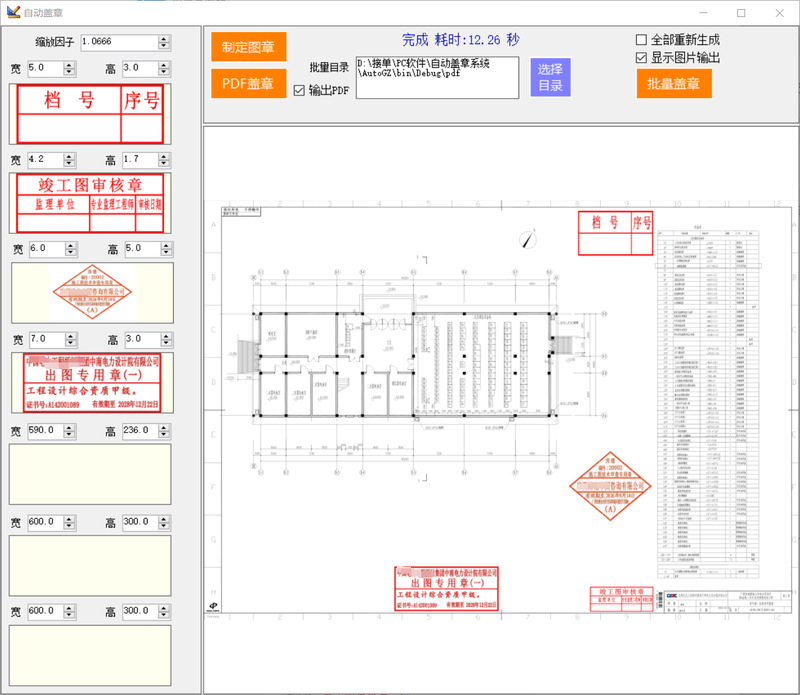800x695 pixels.
Task: Adjust height 1.7 spinner arrows
Action: (x=164, y=160)
